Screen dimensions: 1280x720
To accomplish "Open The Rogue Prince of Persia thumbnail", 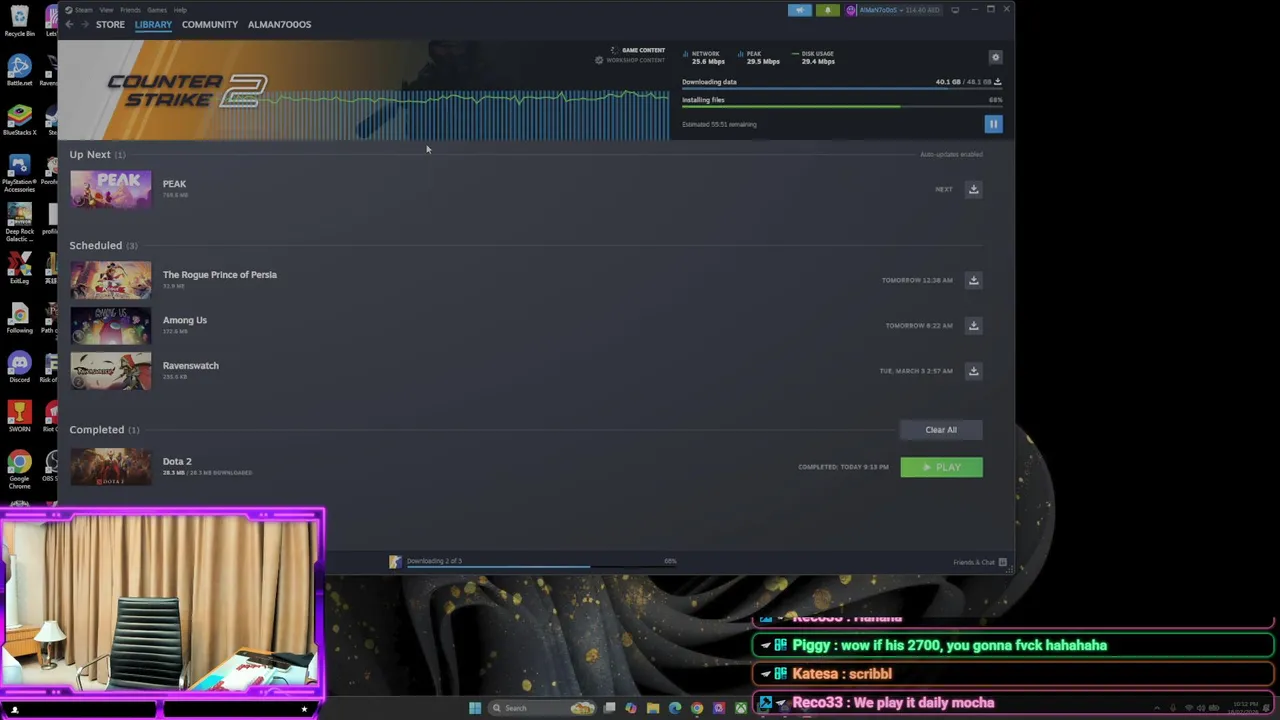I will click(x=111, y=281).
